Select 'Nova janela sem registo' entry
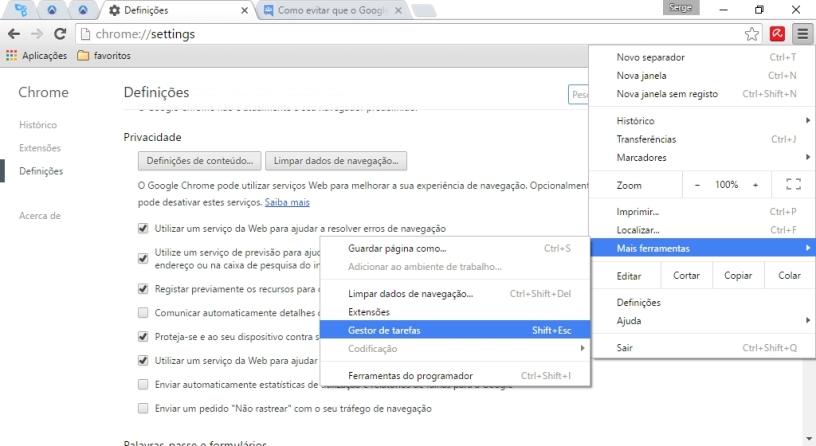816x446 pixels. coord(702,94)
